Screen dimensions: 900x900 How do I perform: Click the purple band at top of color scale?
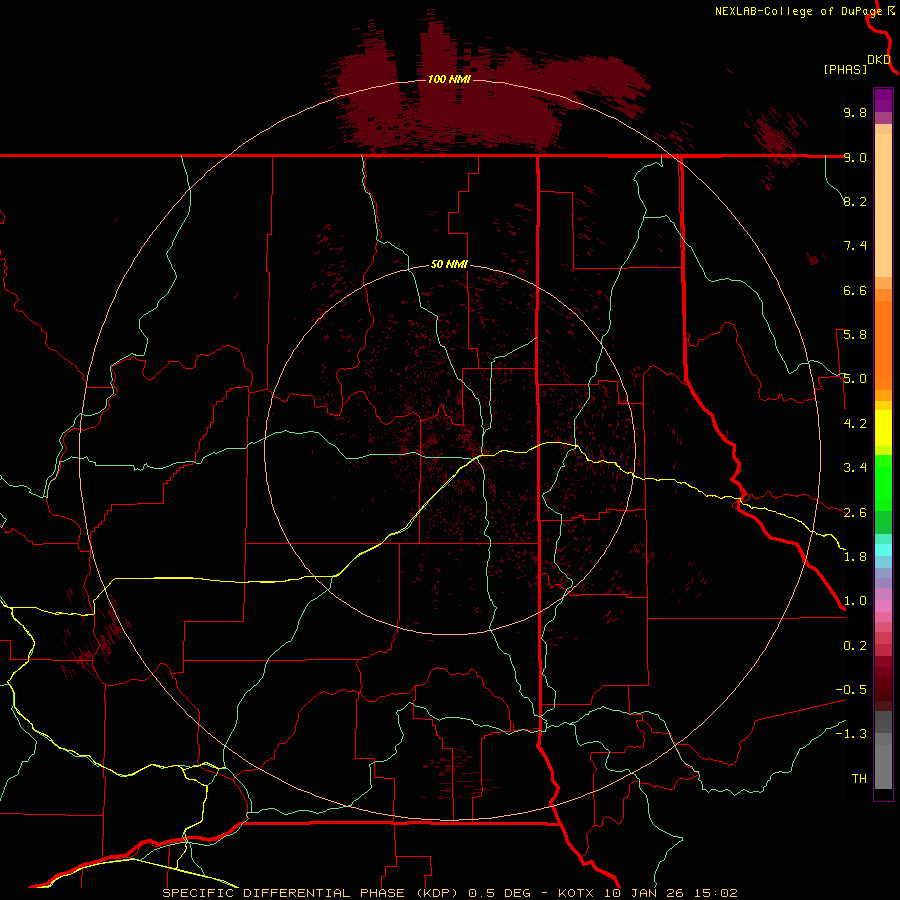coord(883,100)
